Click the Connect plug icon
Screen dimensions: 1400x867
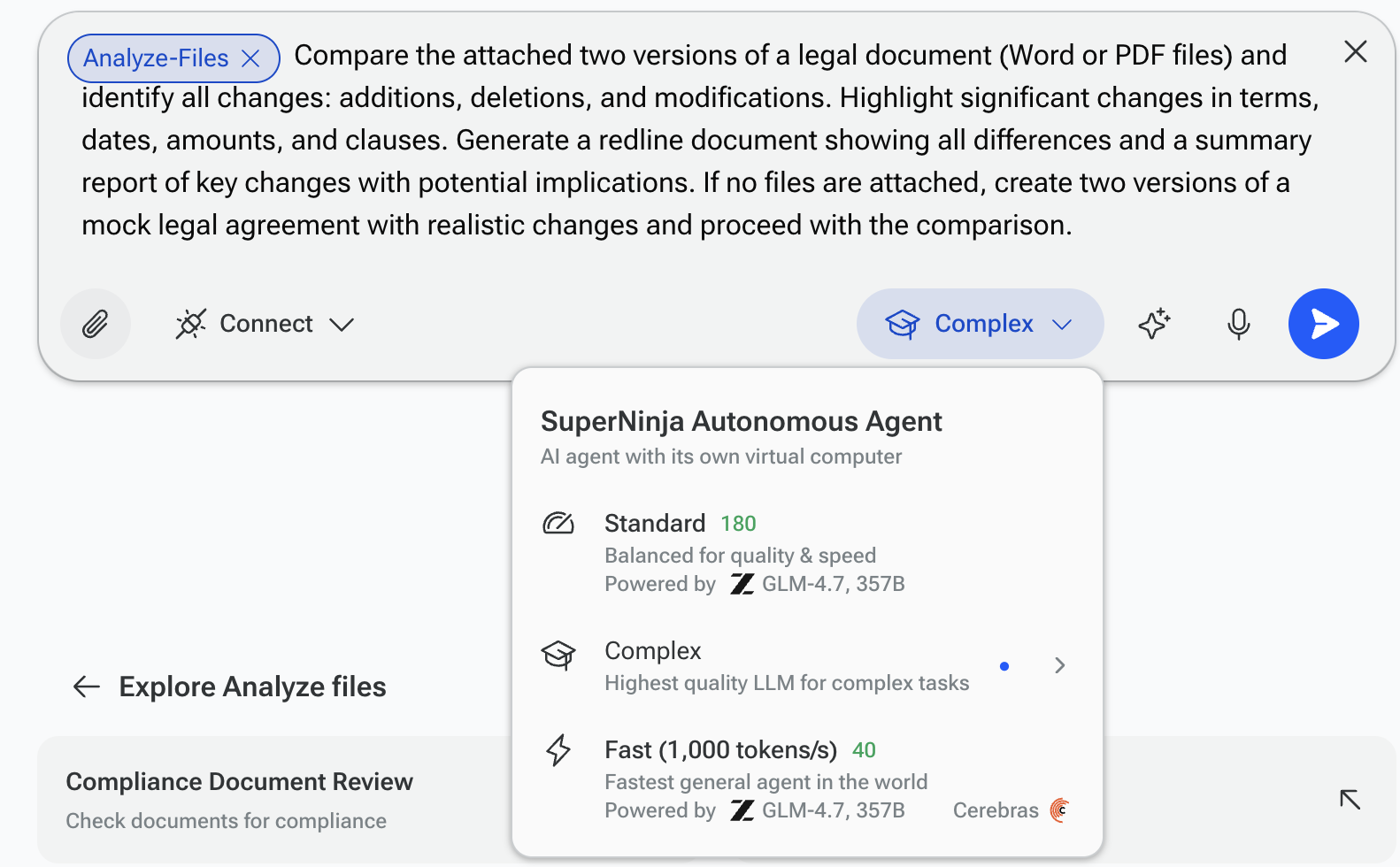(190, 324)
